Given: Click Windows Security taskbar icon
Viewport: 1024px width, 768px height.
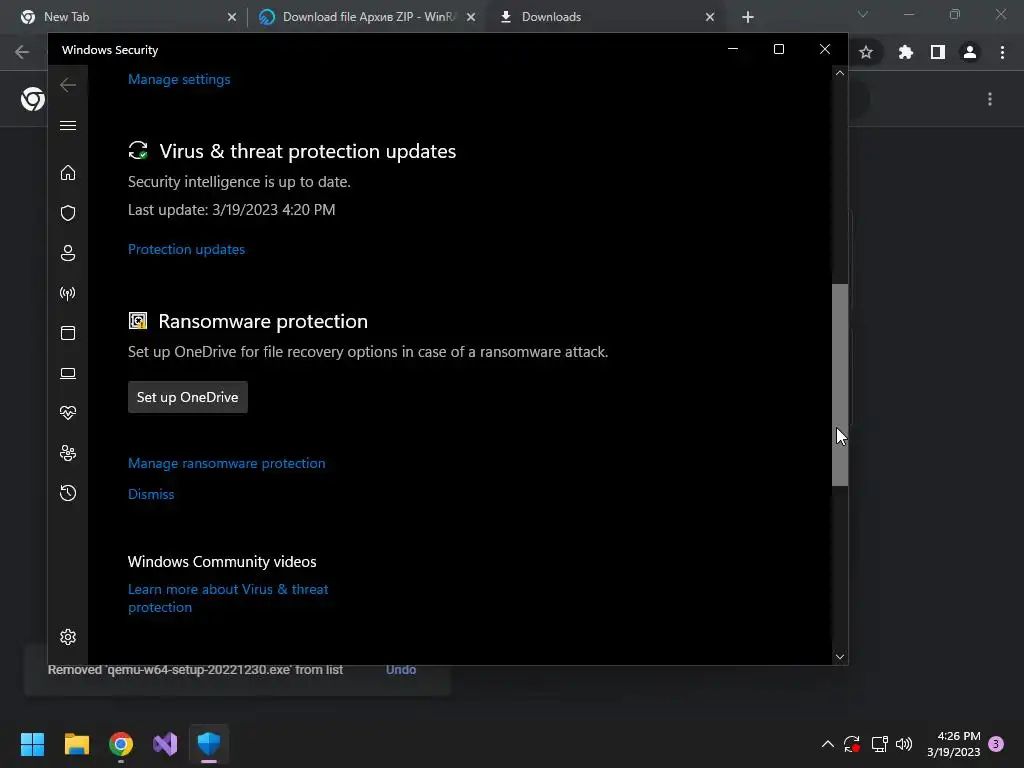Looking at the screenshot, I should [x=209, y=744].
